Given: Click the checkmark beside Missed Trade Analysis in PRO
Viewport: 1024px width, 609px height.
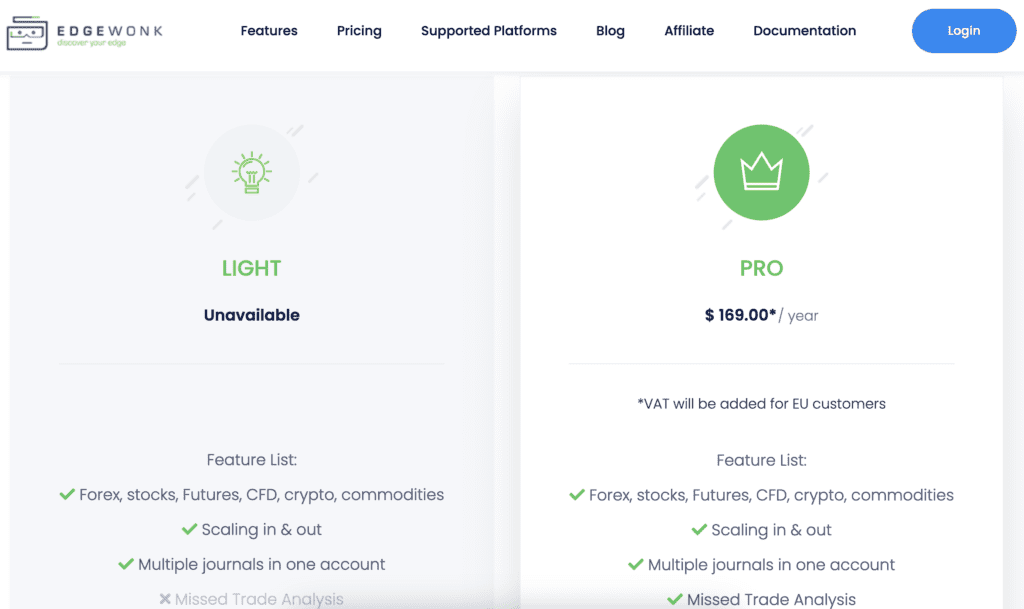Looking at the screenshot, I should point(675,599).
